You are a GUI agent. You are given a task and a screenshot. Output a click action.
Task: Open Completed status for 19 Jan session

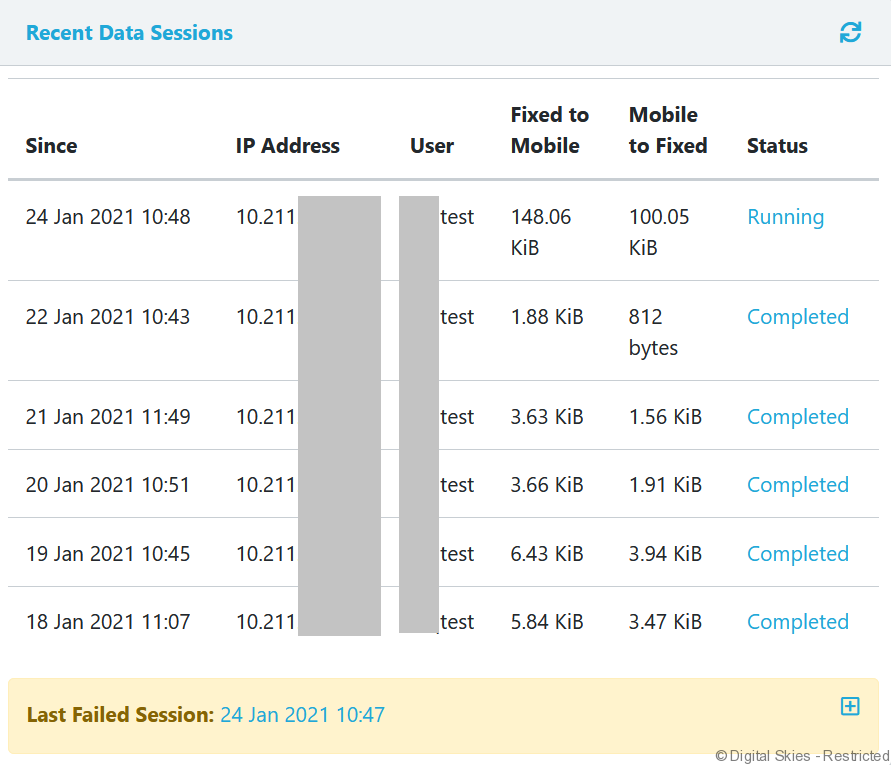click(x=797, y=554)
